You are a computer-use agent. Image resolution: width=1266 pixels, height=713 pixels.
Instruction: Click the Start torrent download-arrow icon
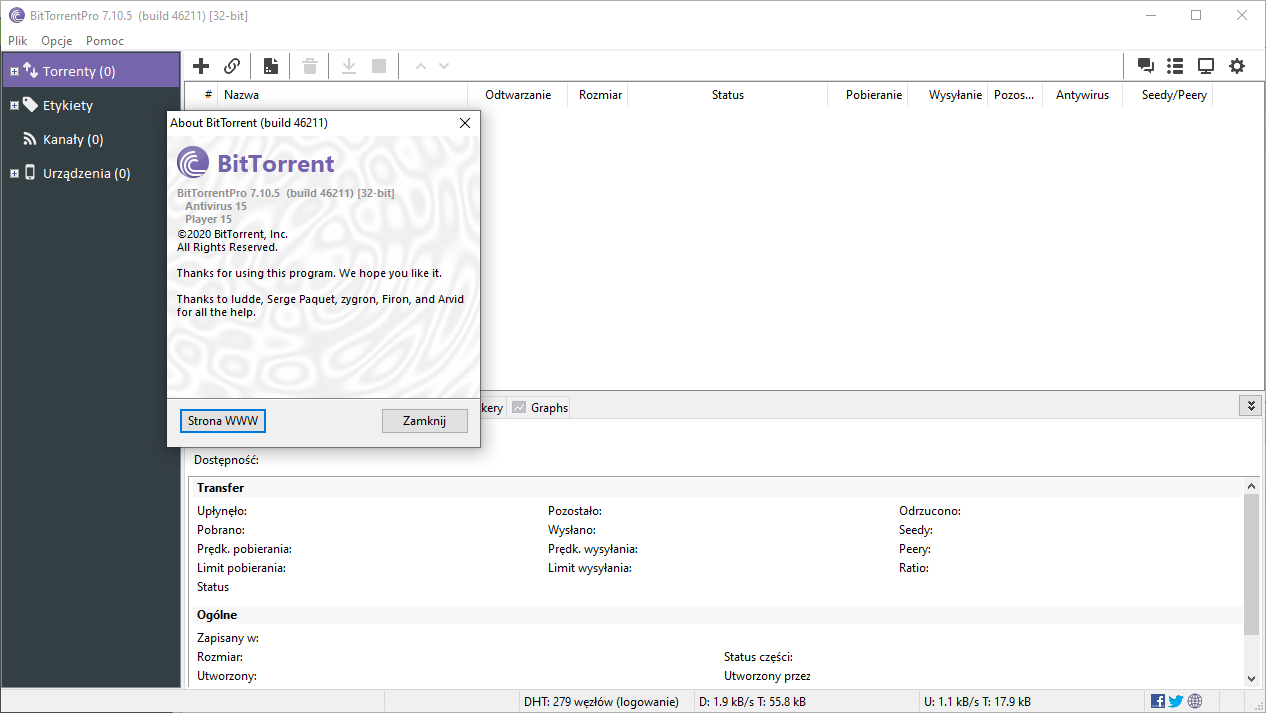349,66
